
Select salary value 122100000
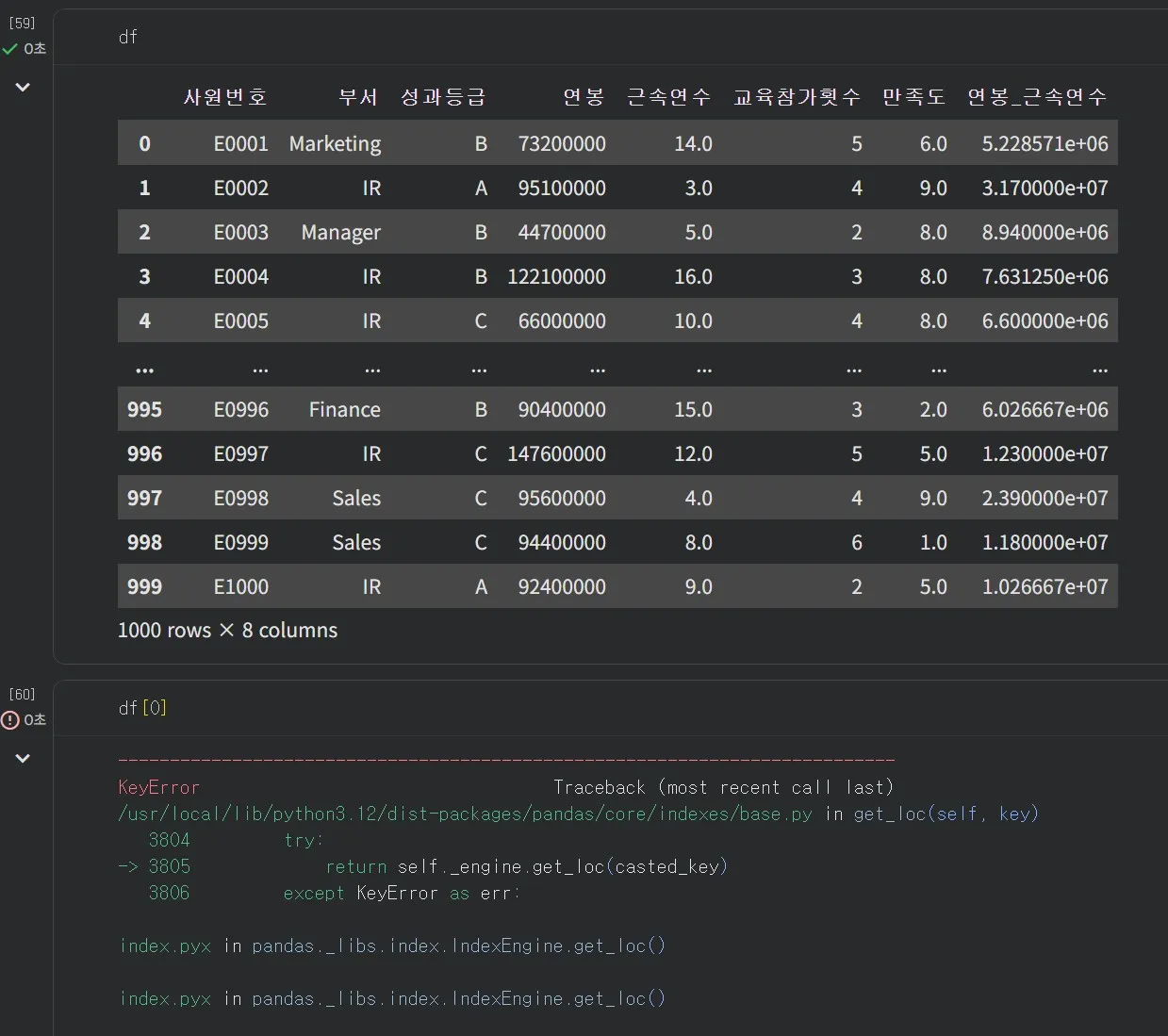point(556,276)
